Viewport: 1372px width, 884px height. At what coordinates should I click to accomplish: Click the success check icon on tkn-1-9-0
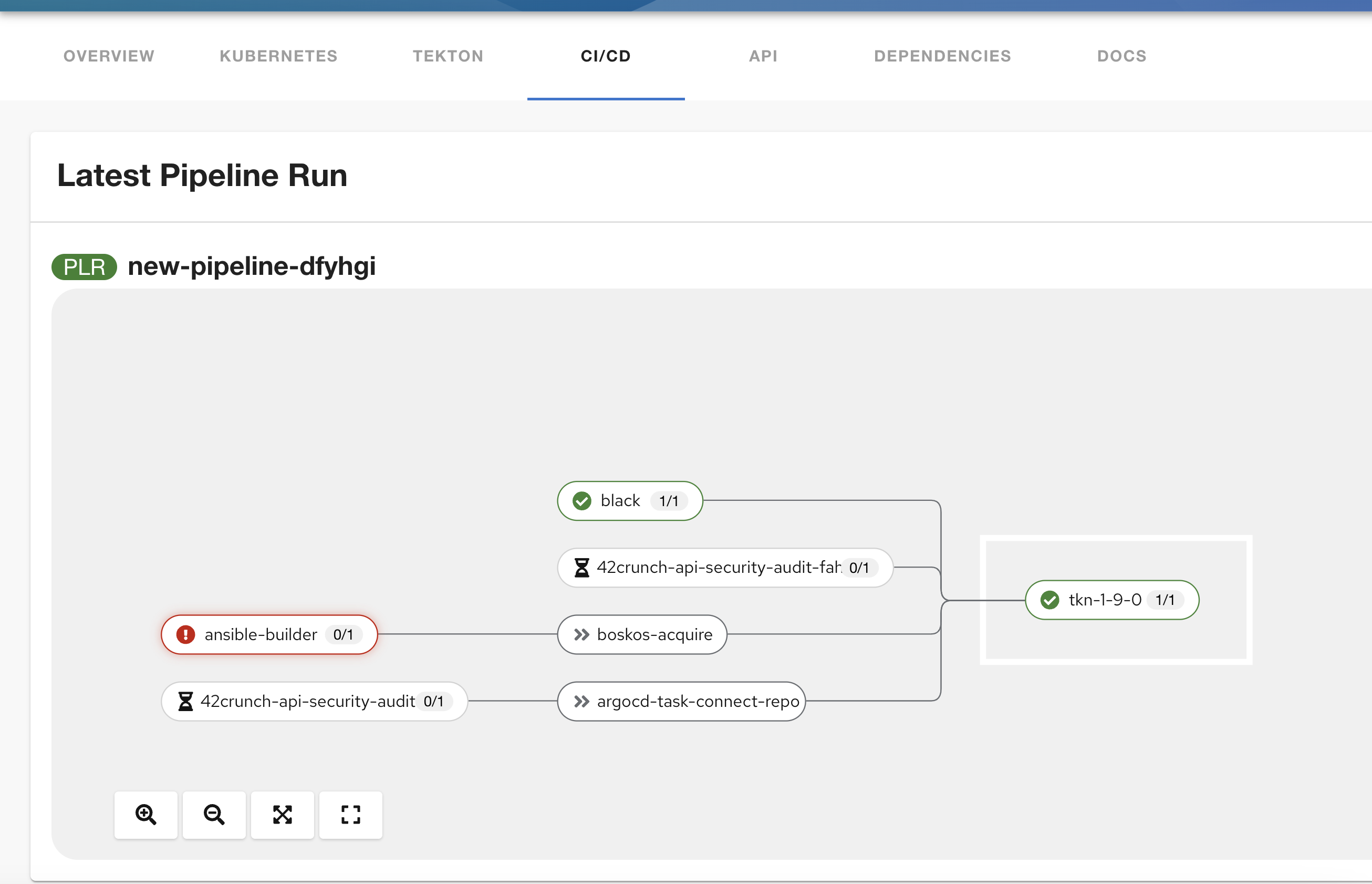pyautogui.click(x=1049, y=600)
